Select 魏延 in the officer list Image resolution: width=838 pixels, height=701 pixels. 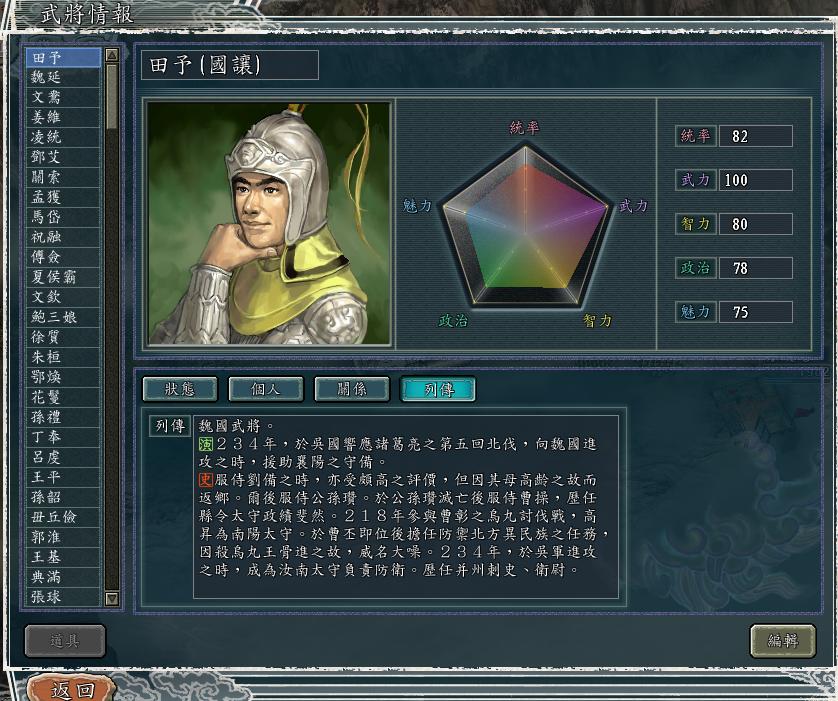[x=63, y=77]
